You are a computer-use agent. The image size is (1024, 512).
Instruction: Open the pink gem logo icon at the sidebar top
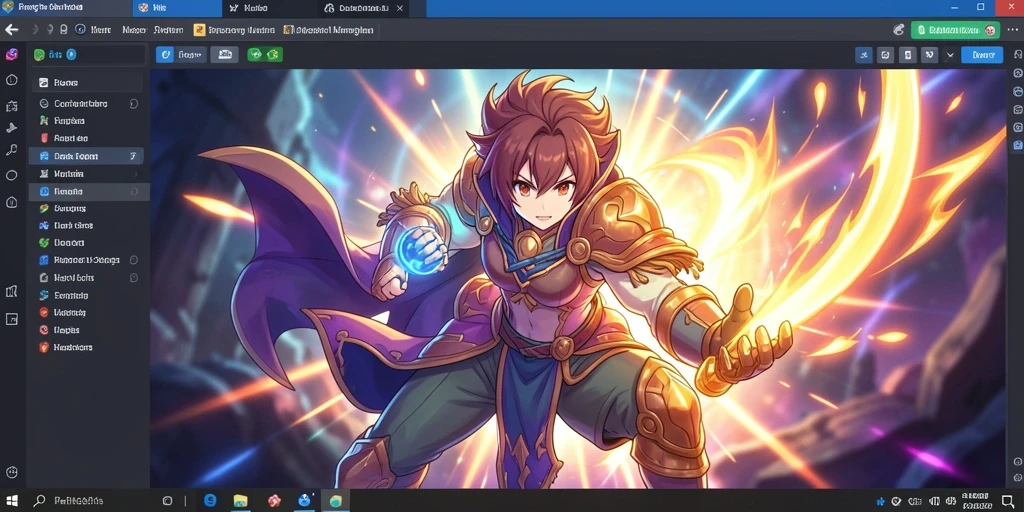tap(11, 55)
